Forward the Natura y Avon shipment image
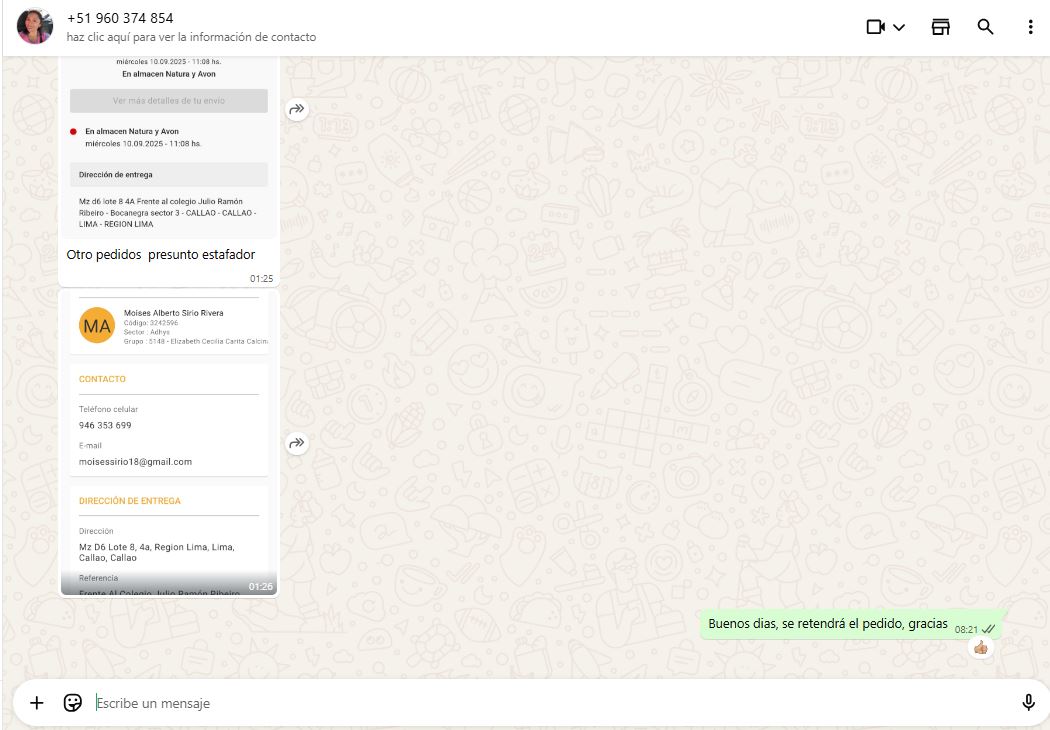The image size is (1050, 730). coord(297,110)
